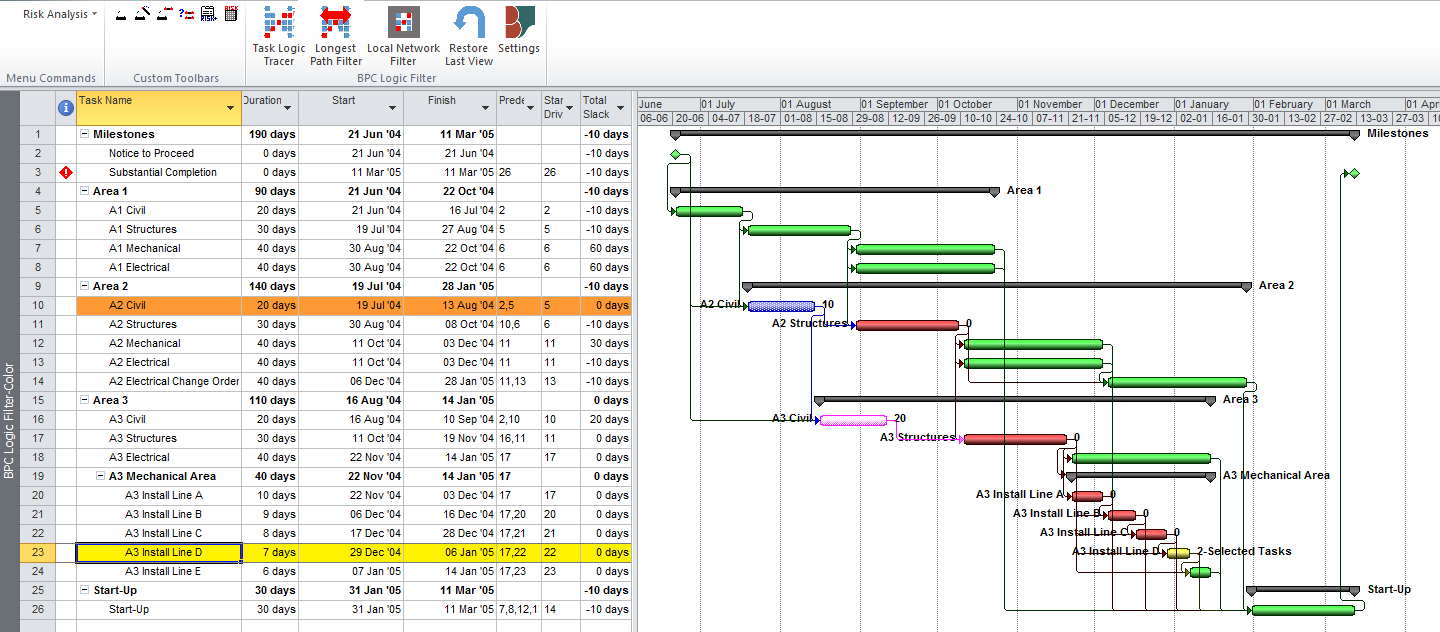This screenshot has height=632, width=1440.
Task: Click the red A2 Structures Gantt bar
Action: point(907,325)
